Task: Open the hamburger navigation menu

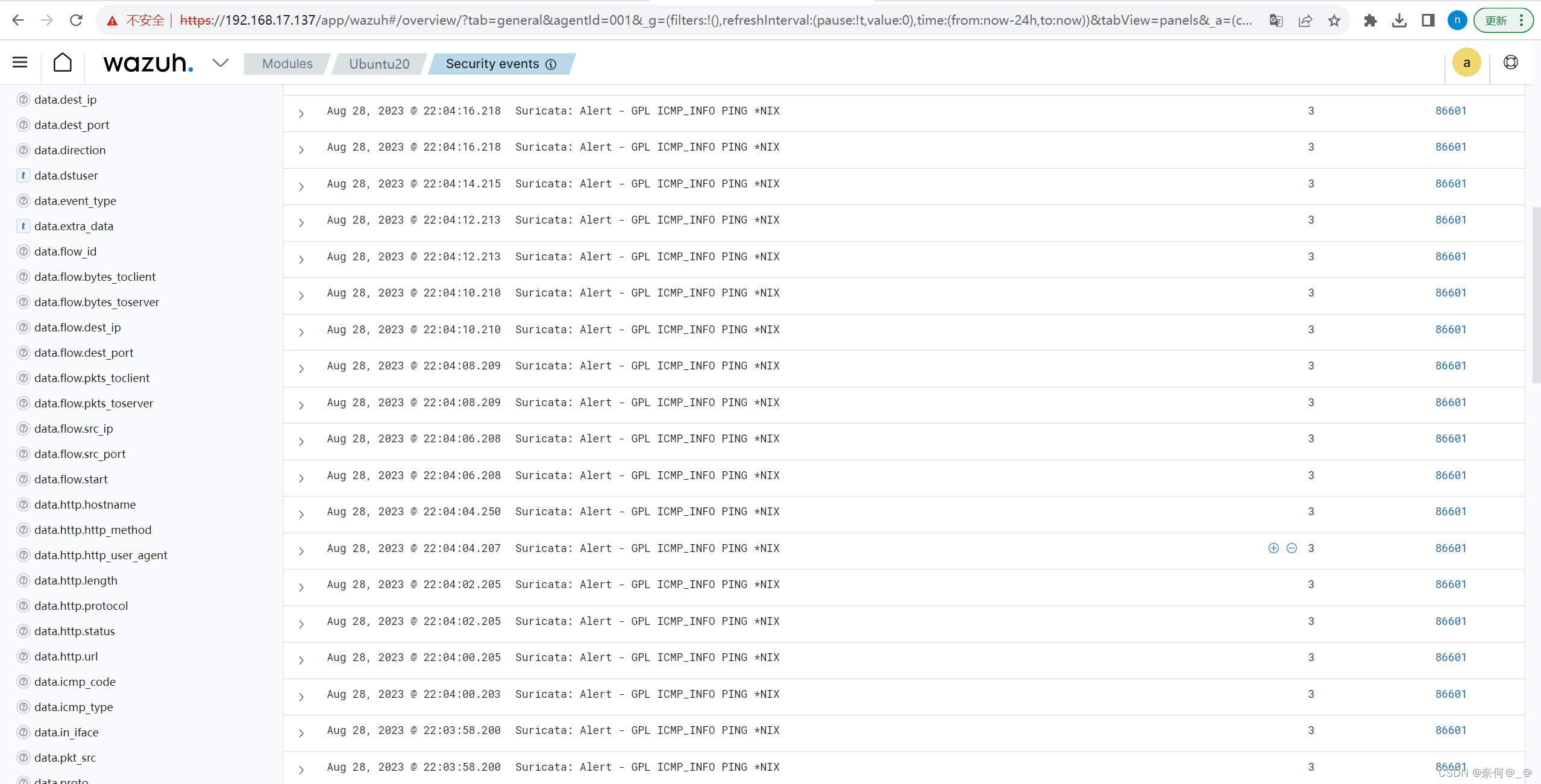Action: (20, 62)
